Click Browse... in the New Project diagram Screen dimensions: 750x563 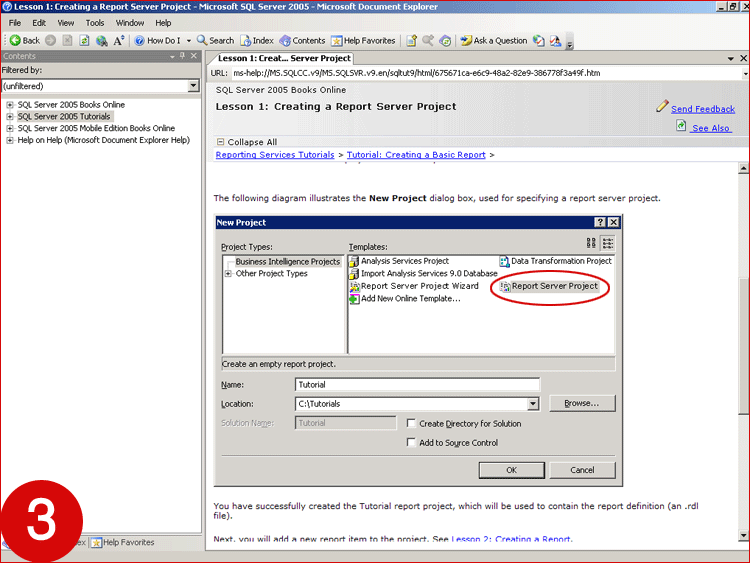pos(582,404)
